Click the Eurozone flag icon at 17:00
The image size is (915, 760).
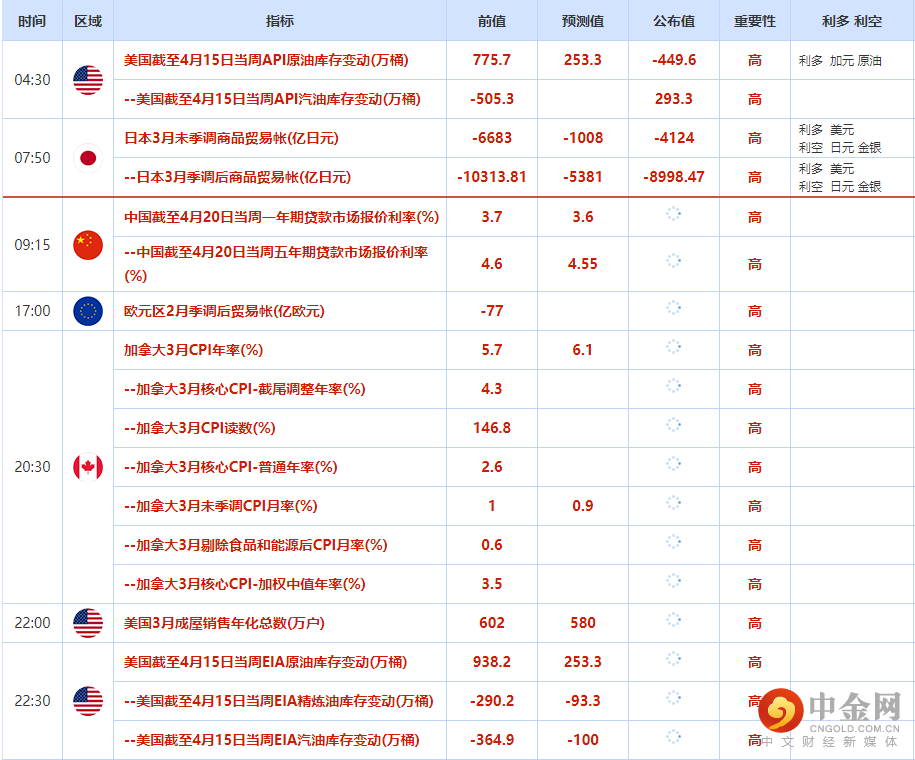(88, 311)
